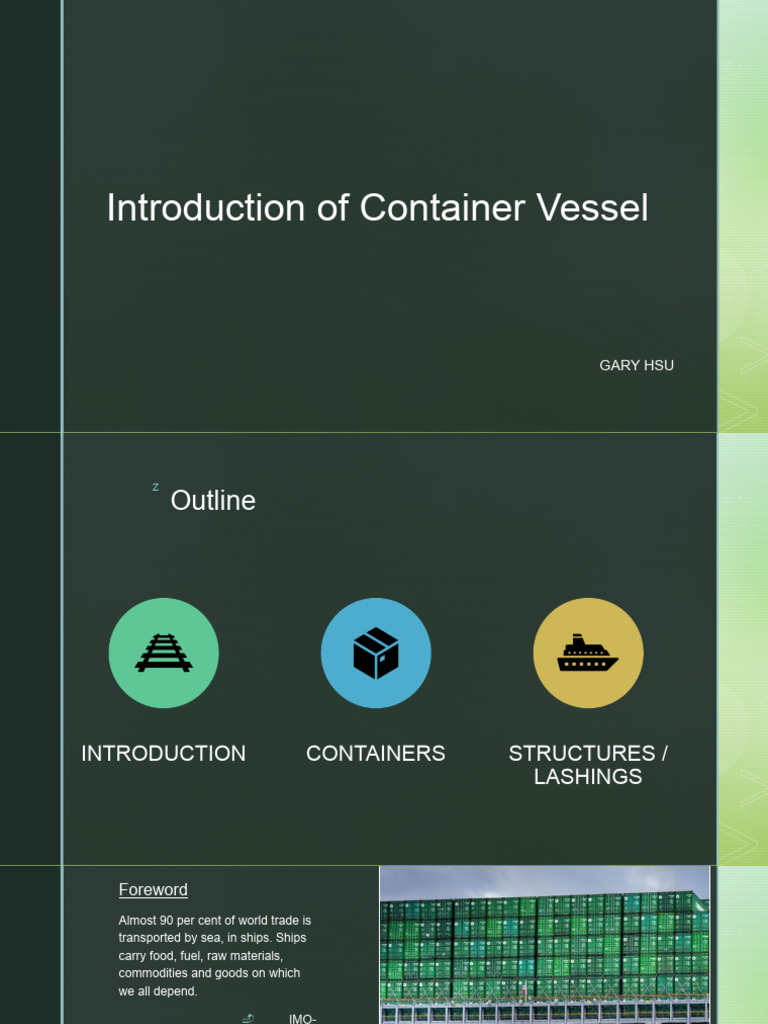Click the small icon beside IMO text
This screenshot has height=1024, width=768.
(x=248, y=1018)
